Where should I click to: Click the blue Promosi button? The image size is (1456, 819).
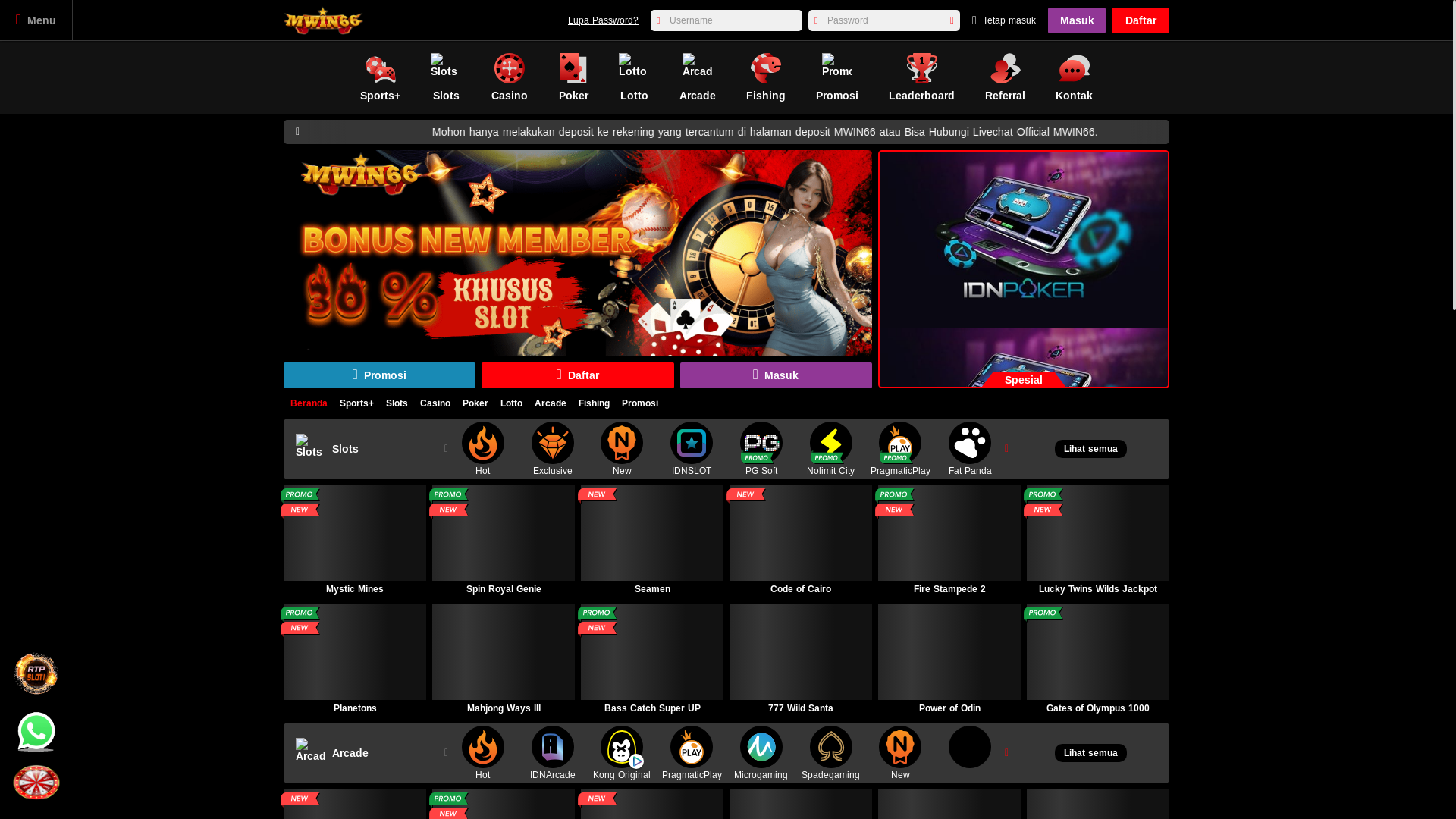[379, 375]
